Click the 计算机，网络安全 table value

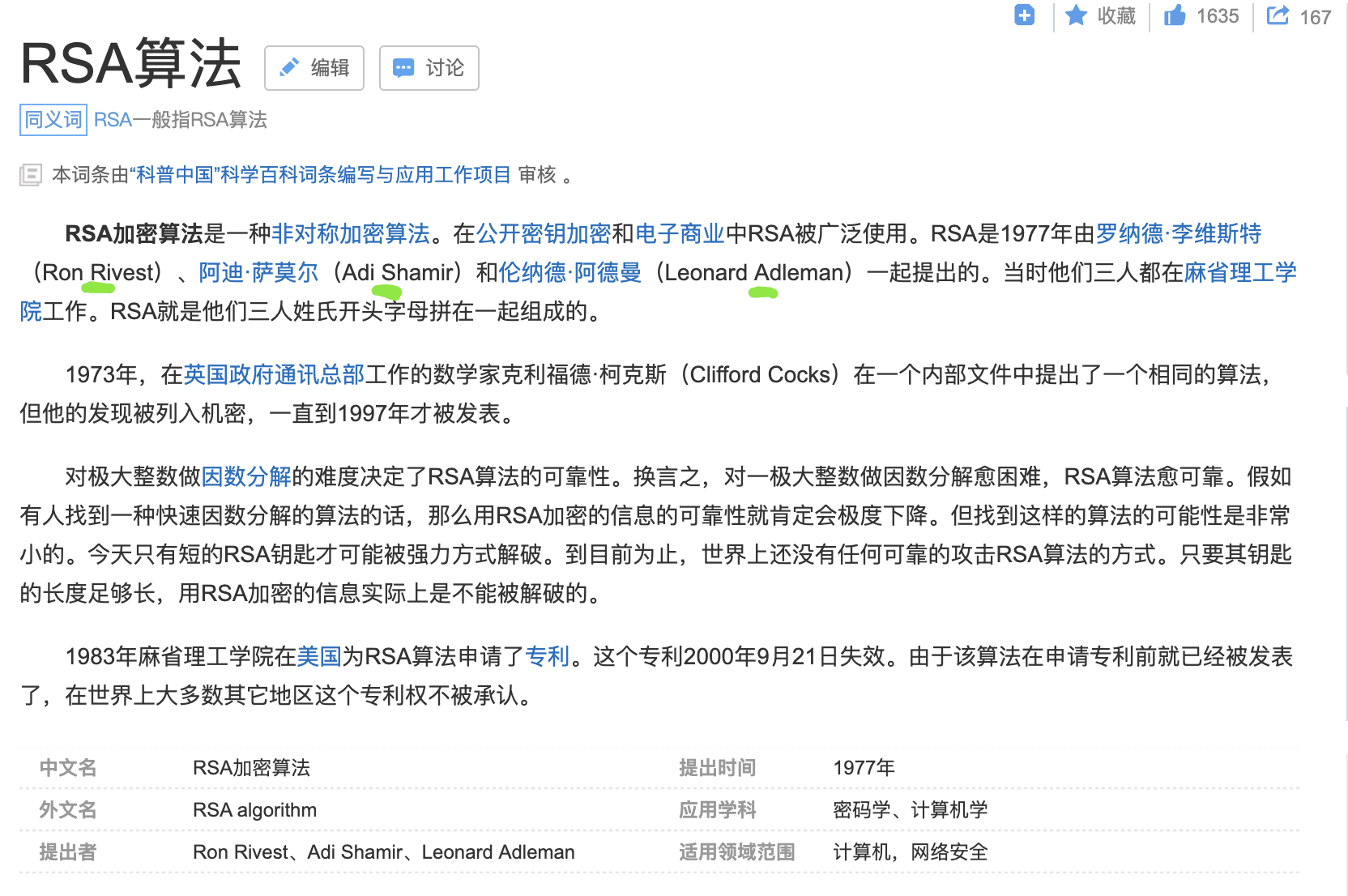(x=911, y=852)
